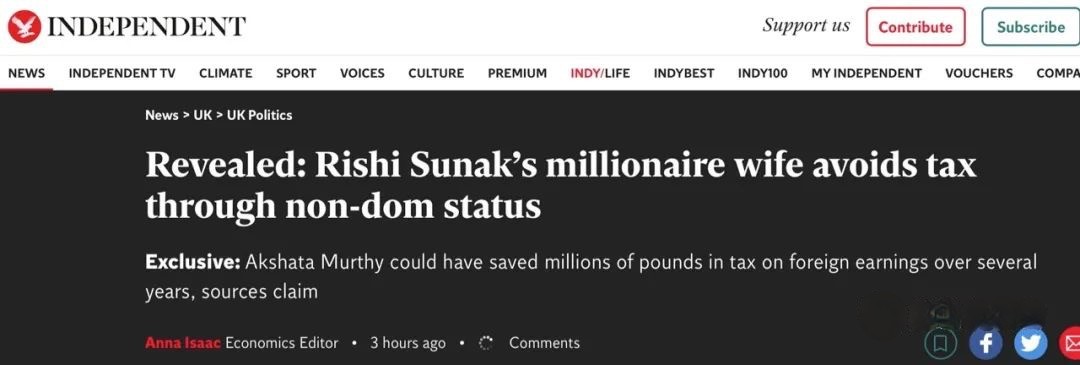Open the Independent TV section

[122, 73]
